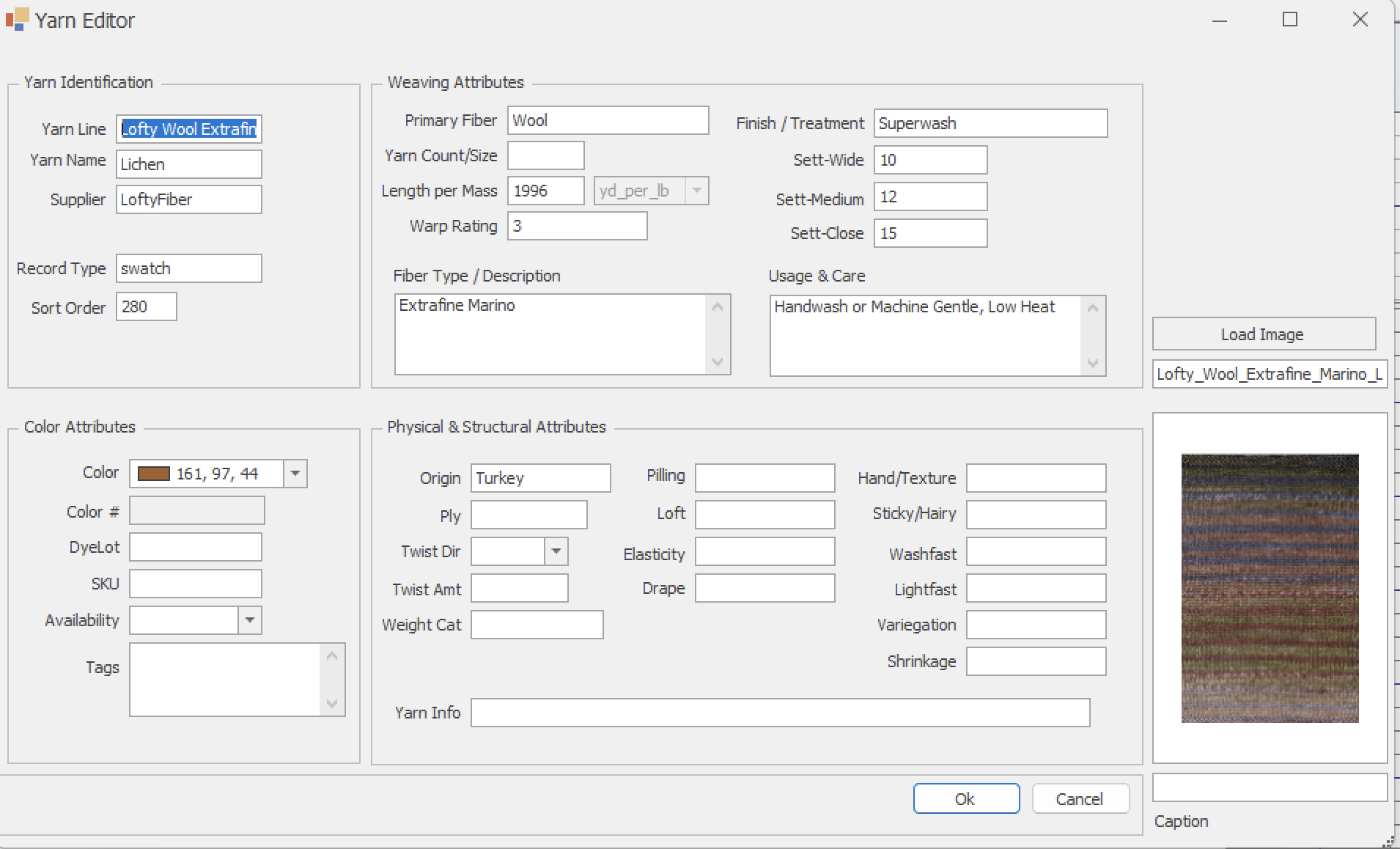Click the brown color swatch
Image resolution: width=1400 pixels, height=849 pixels.
click(154, 474)
